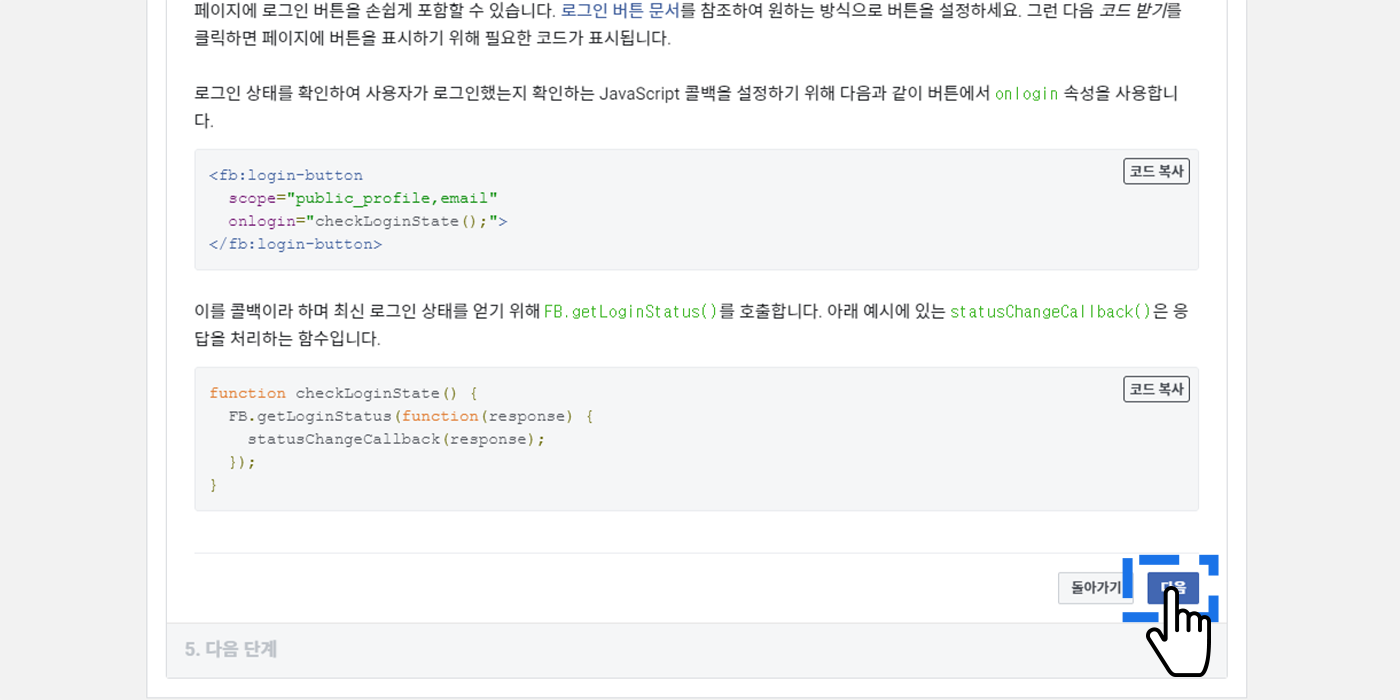
Task: Click the scope="public_profile,email" code line
Action: pyautogui.click(x=363, y=198)
